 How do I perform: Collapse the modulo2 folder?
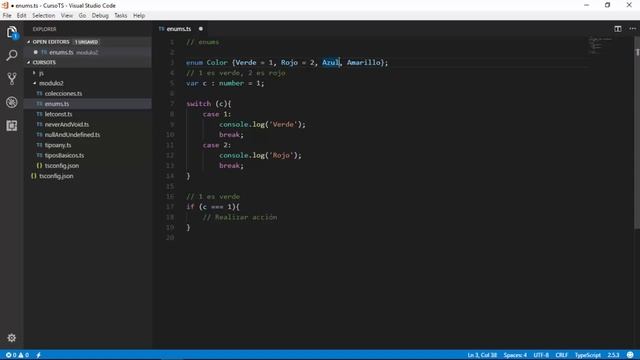pos(51,83)
